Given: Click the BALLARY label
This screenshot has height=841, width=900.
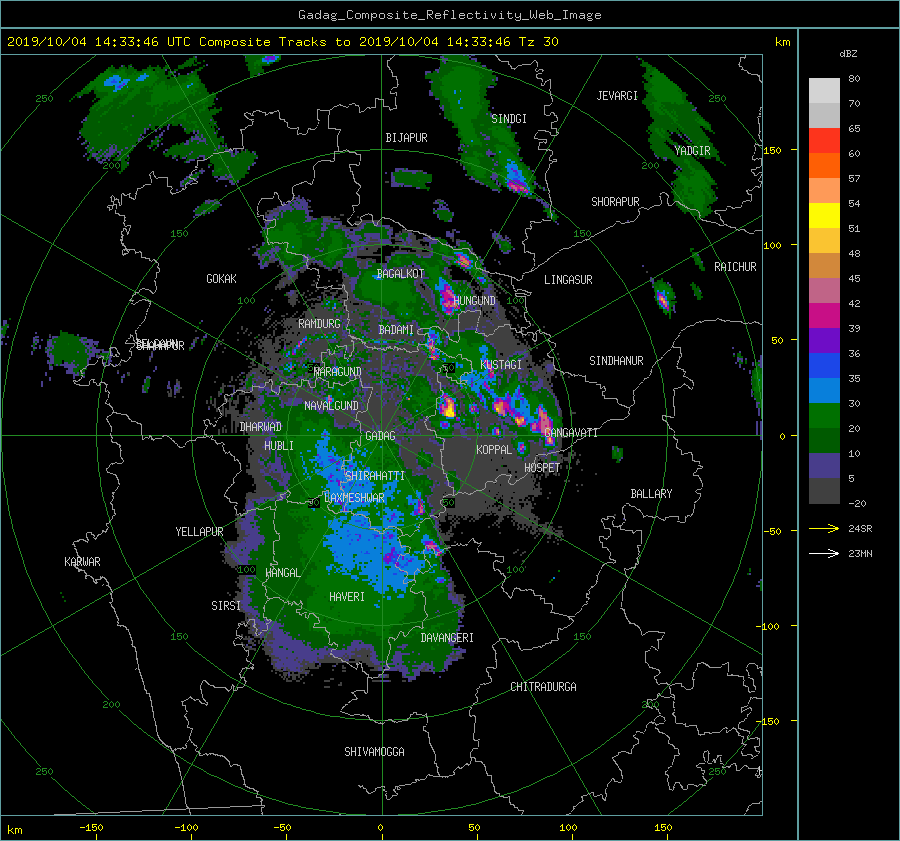Looking at the screenshot, I should click(x=651, y=494).
